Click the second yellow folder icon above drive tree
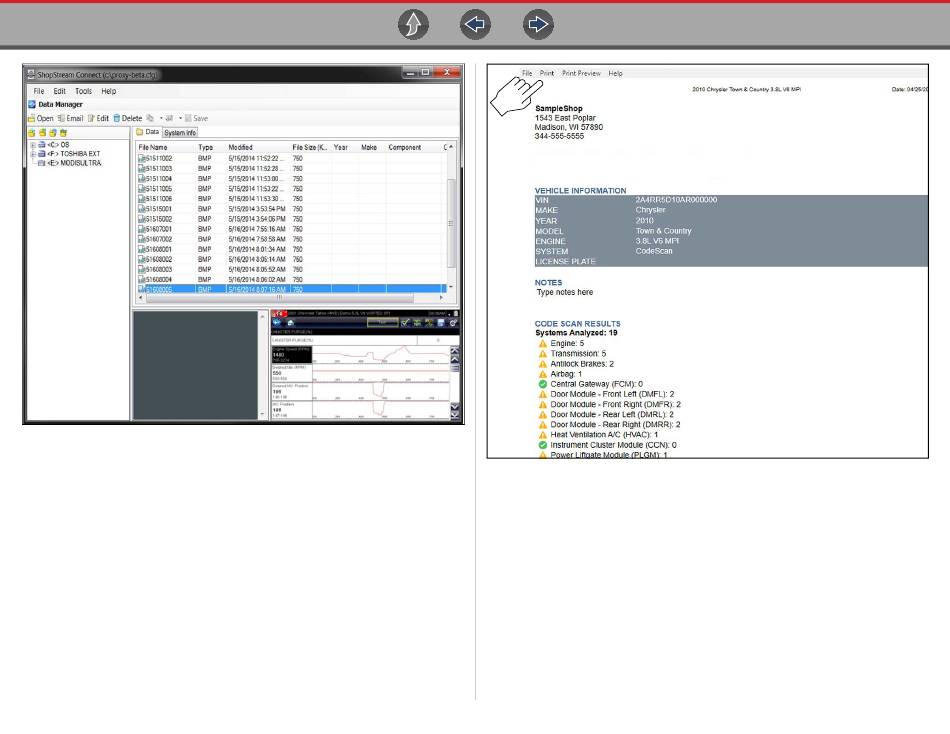Viewport: 950px width, 734px height. [42, 133]
